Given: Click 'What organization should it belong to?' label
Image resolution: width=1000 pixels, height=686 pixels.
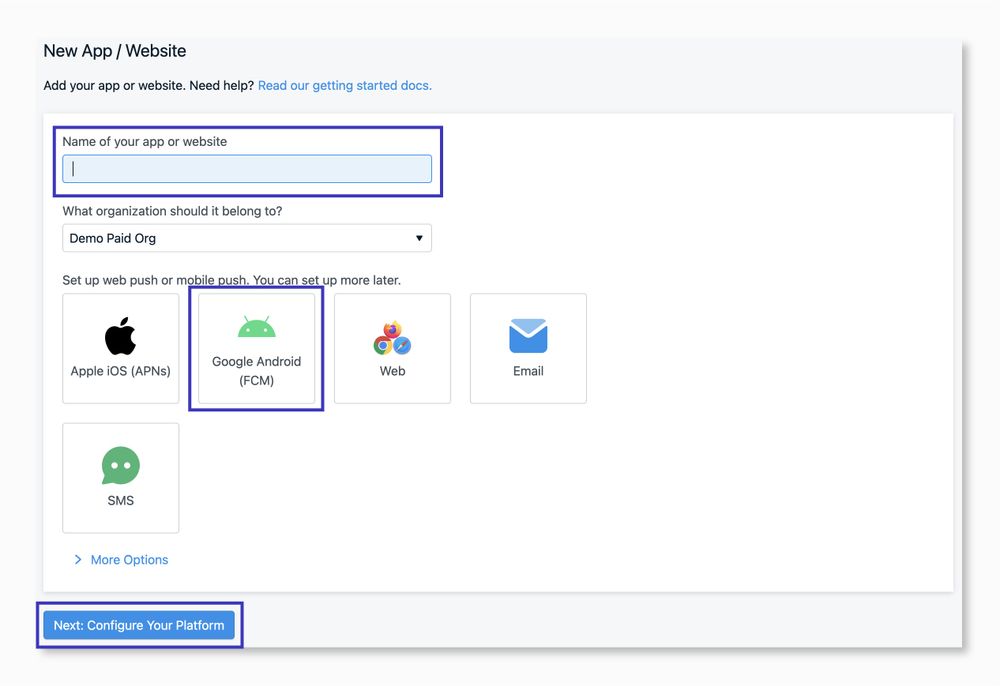Looking at the screenshot, I should pos(172,211).
